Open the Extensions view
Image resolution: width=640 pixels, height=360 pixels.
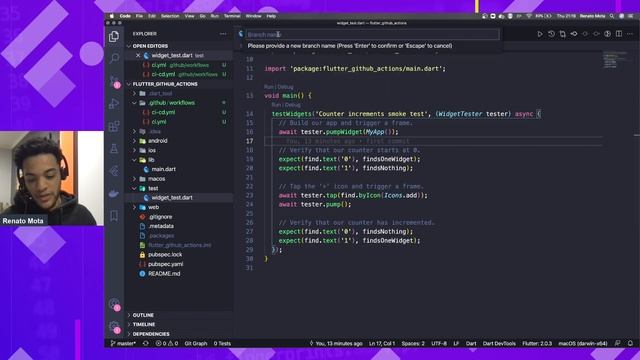click(114, 126)
